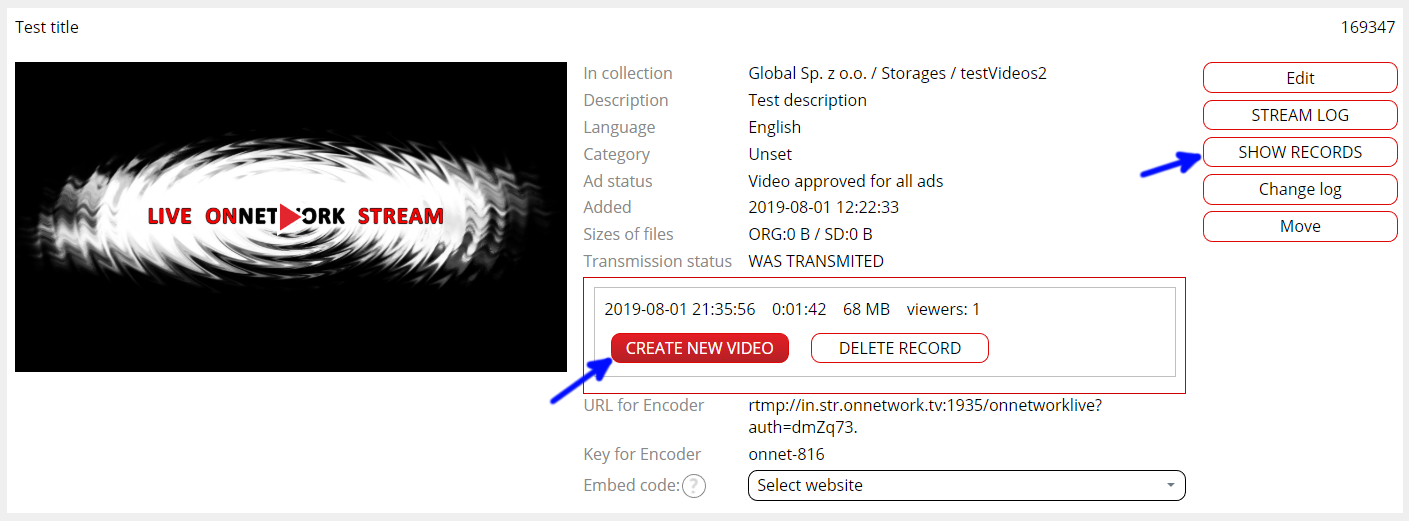Click the Test description text

[807, 100]
